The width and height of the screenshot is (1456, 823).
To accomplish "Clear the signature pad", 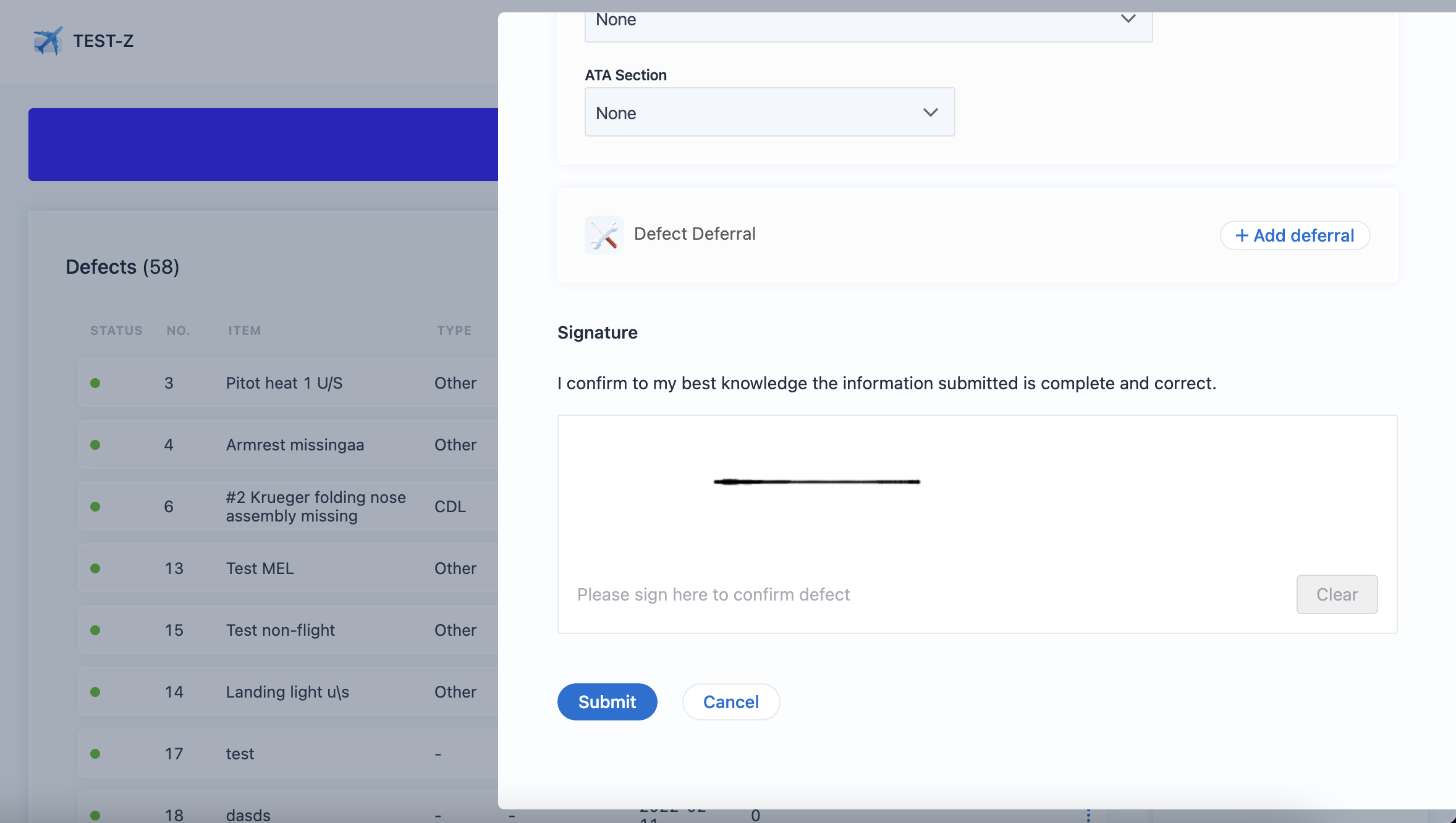I will coord(1336,594).
